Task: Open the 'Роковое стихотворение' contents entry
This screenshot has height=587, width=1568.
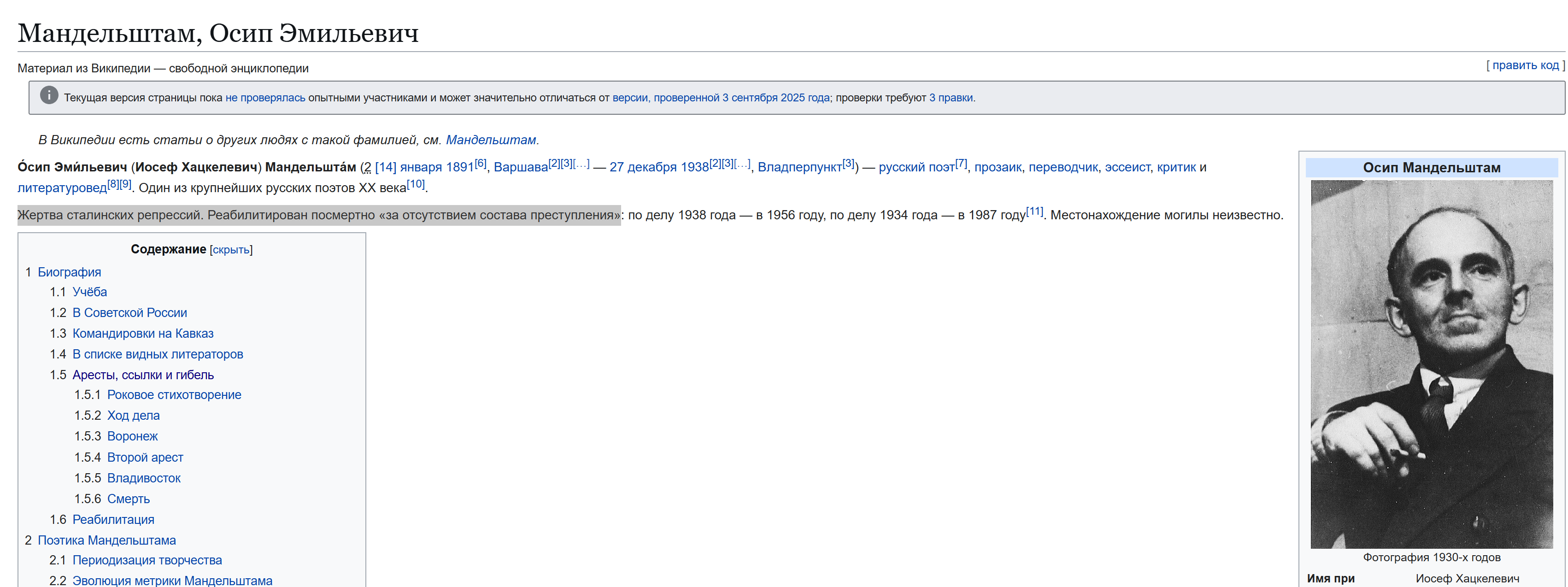Action: tap(174, 395)
